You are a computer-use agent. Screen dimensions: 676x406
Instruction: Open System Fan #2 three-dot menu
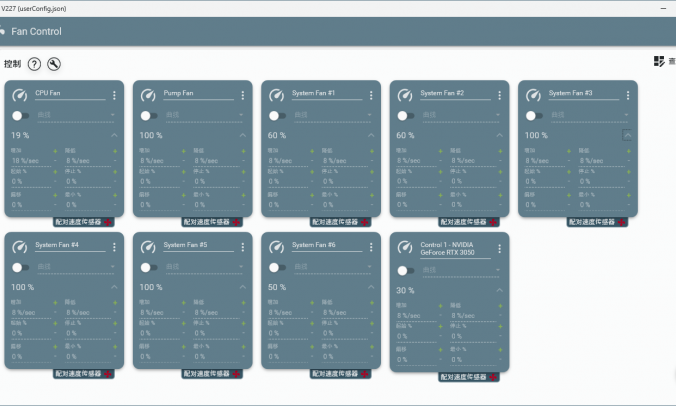pos(499,95)
